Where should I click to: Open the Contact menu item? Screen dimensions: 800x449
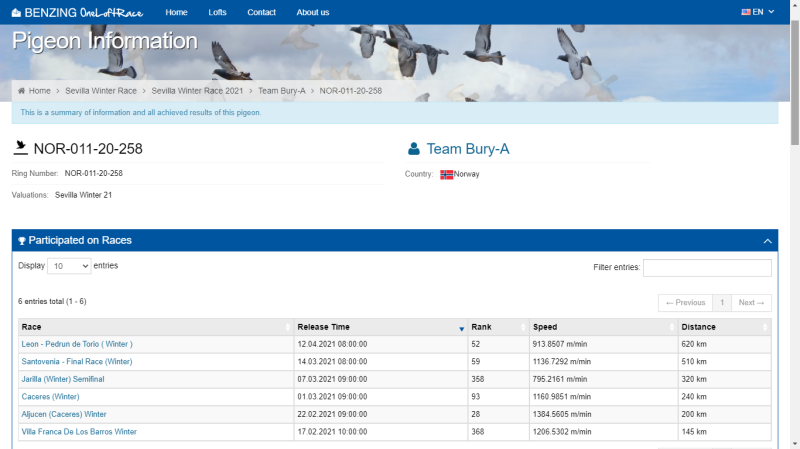click(261, 12)
